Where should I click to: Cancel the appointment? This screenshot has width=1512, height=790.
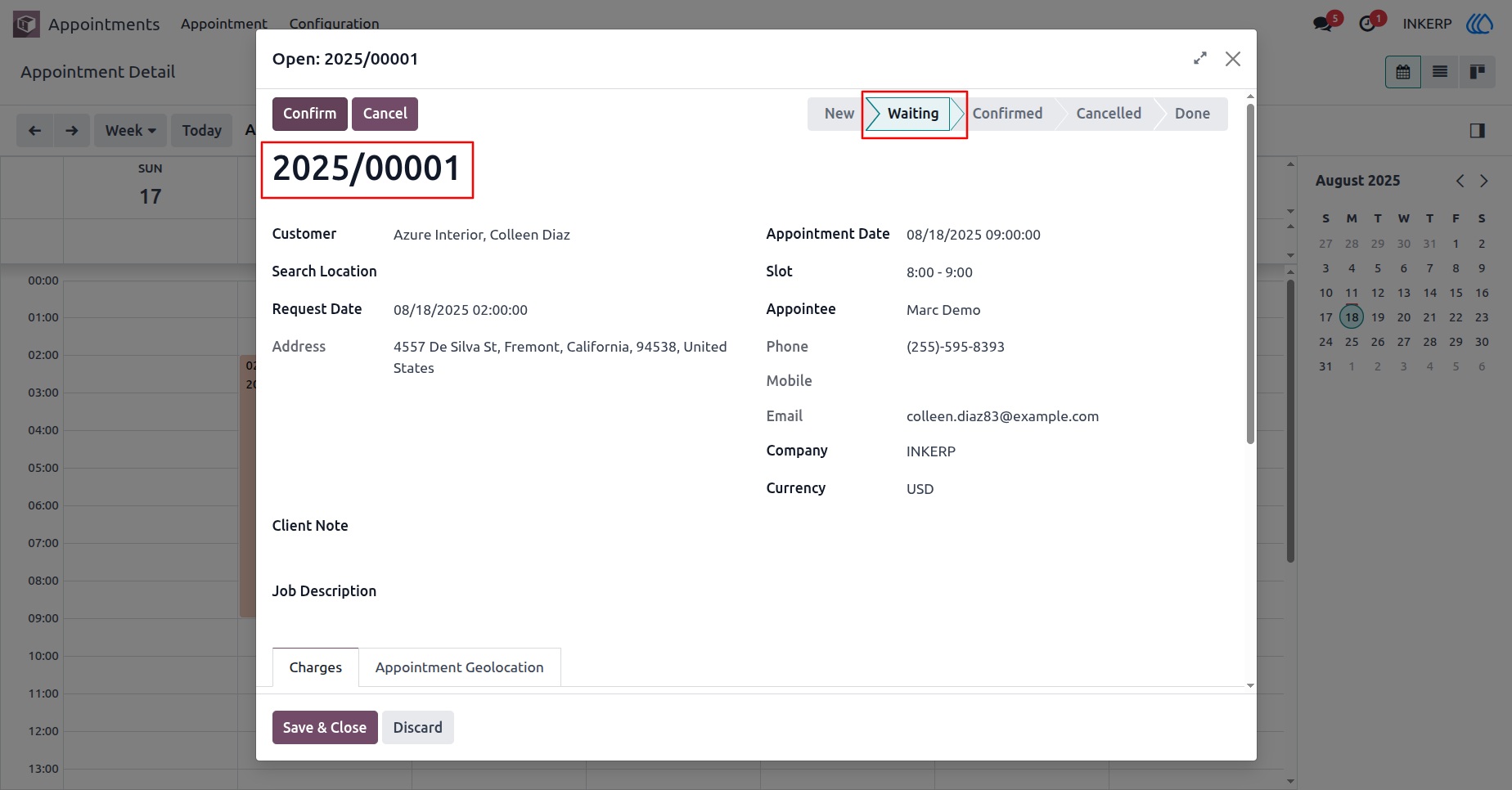pos(385,114)
